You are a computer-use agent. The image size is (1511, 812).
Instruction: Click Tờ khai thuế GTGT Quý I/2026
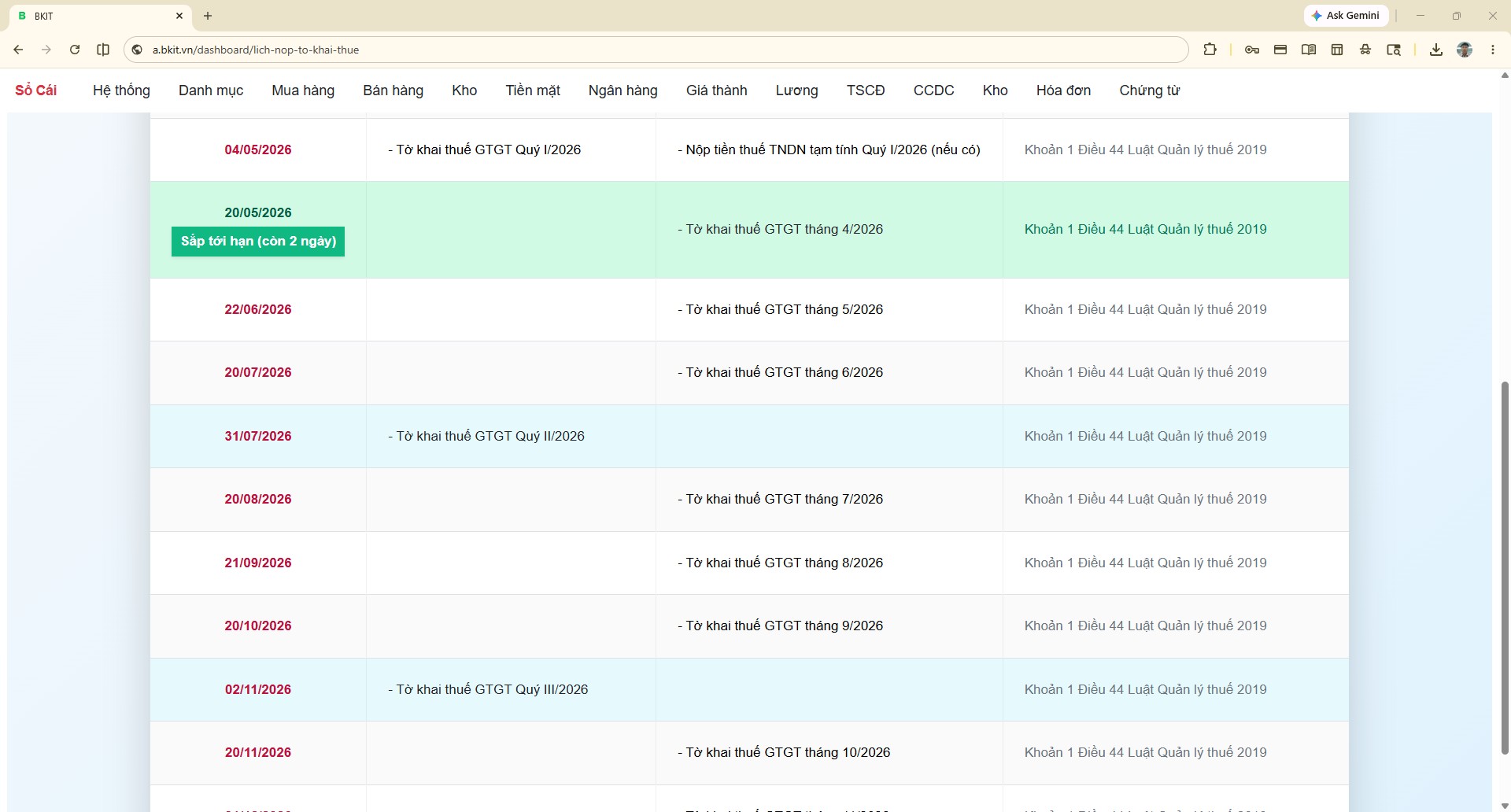(485, 149)
